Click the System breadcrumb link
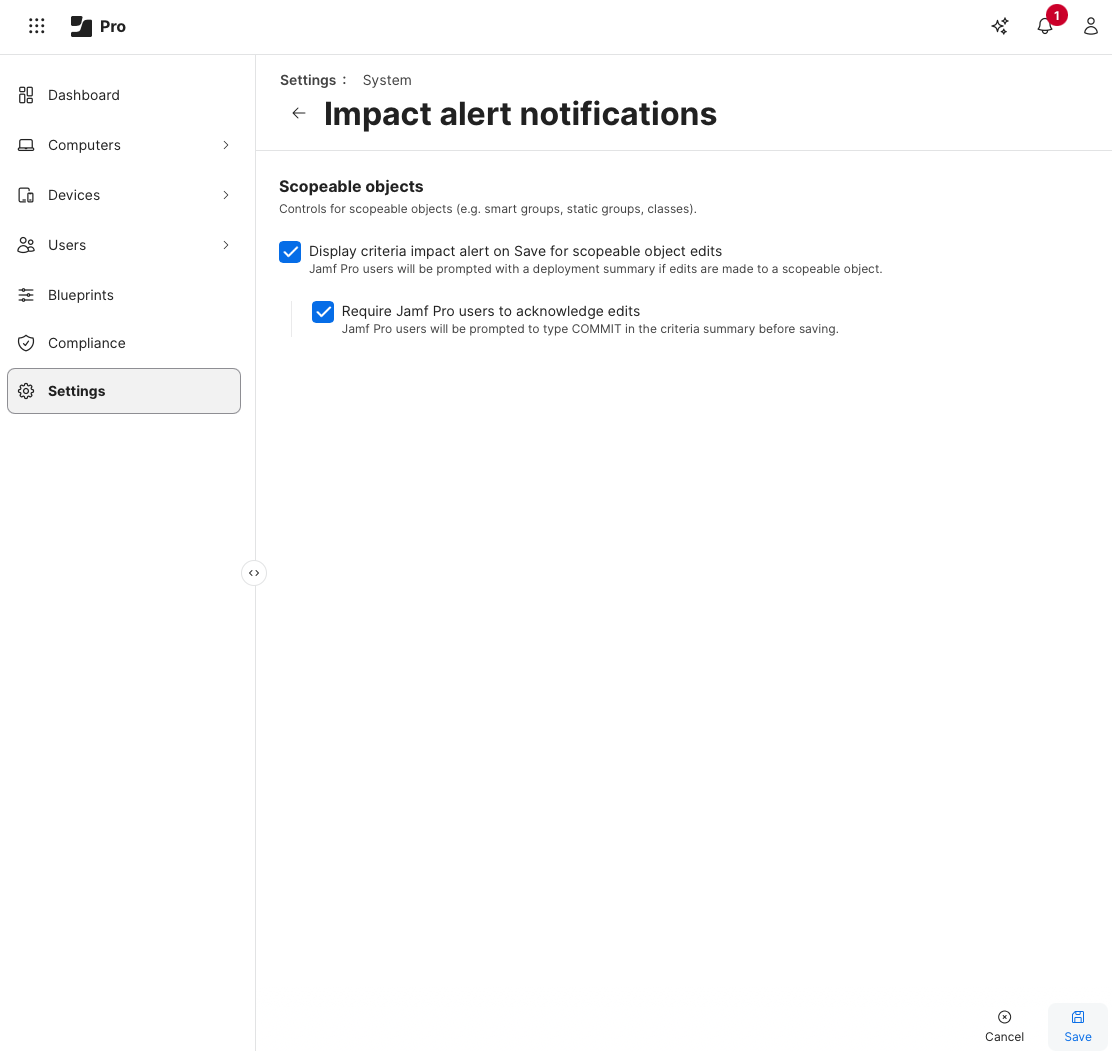This screenshot has width=1112, height=1051. point(387,80)
